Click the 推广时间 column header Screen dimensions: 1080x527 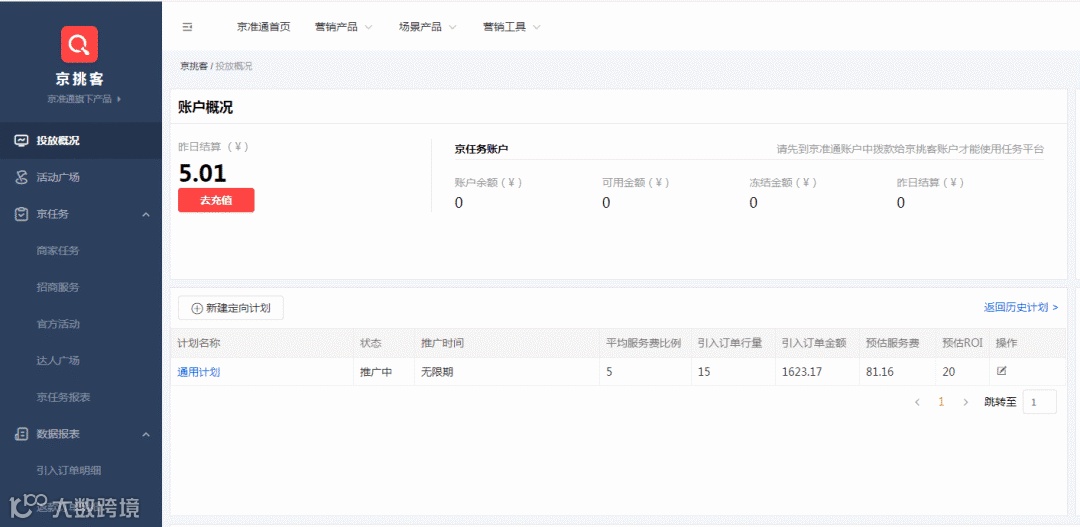(442, 343)
